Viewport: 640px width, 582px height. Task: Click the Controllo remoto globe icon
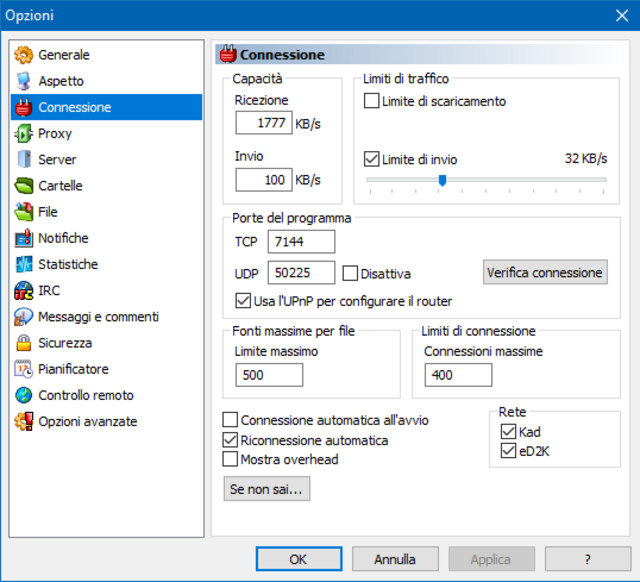click(23, 395)
